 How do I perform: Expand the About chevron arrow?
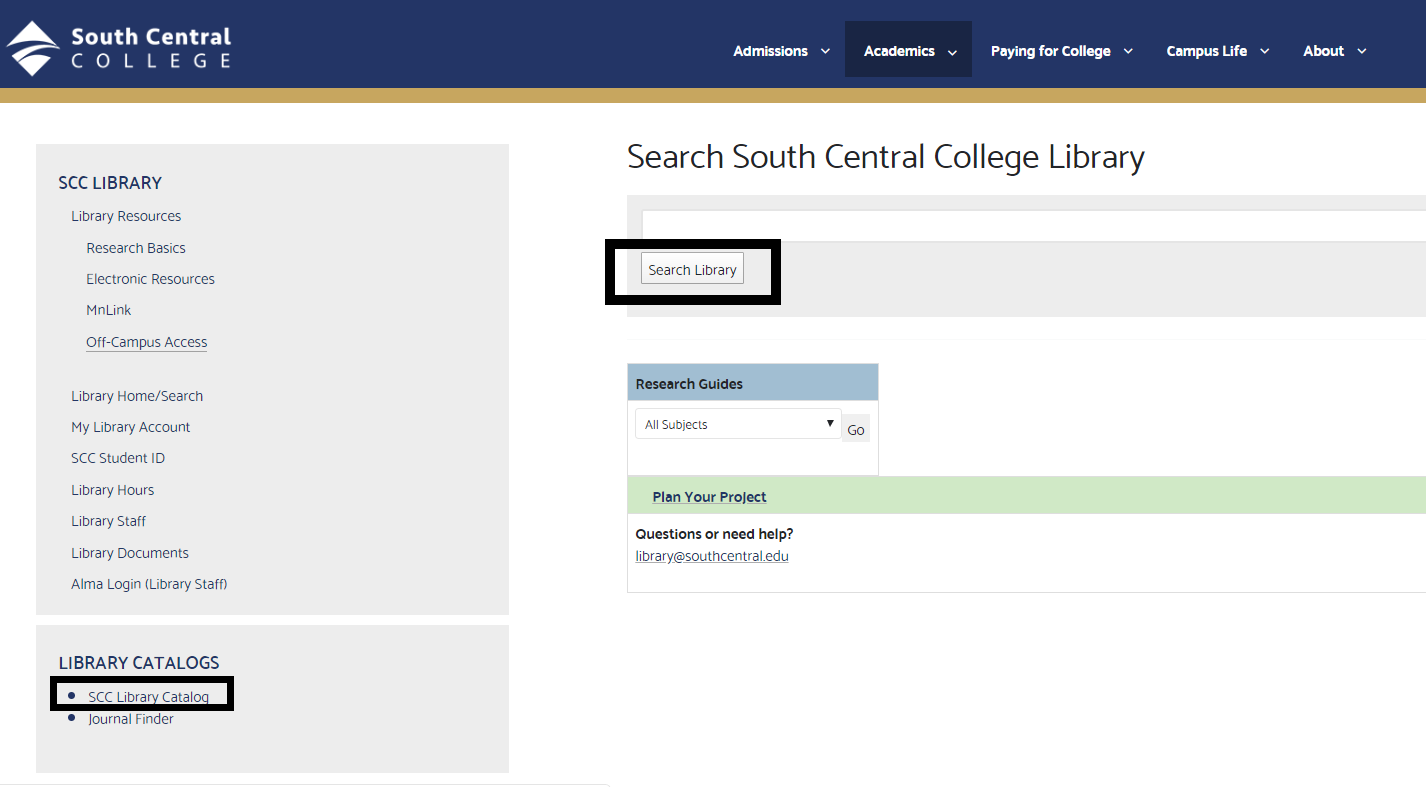[1361, 52]
